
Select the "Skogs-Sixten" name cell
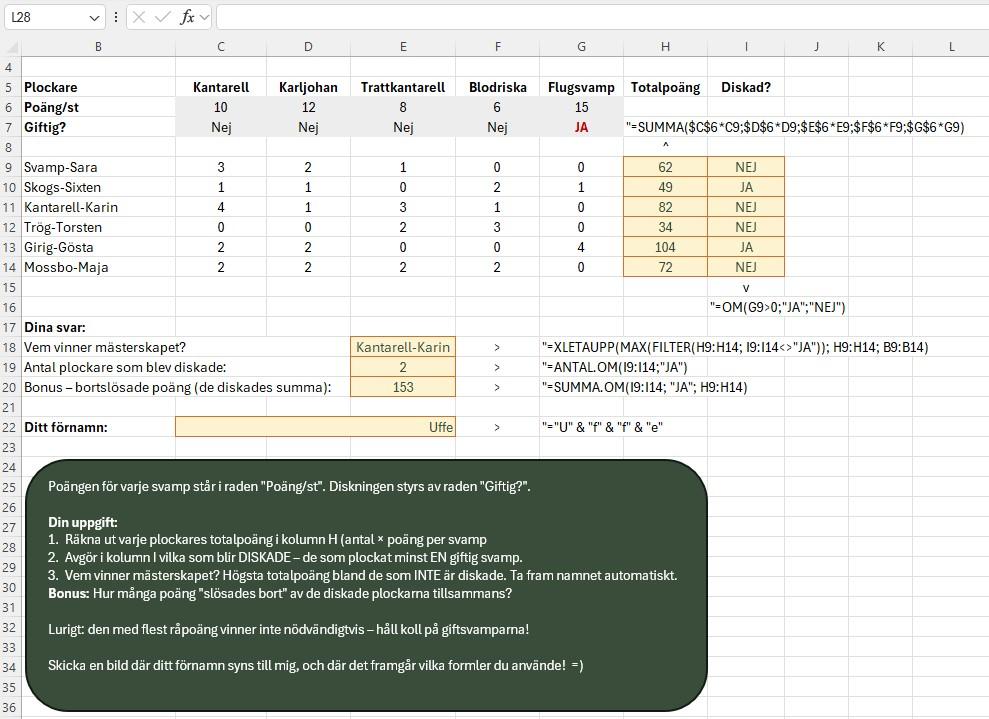(x=98, y=187)
